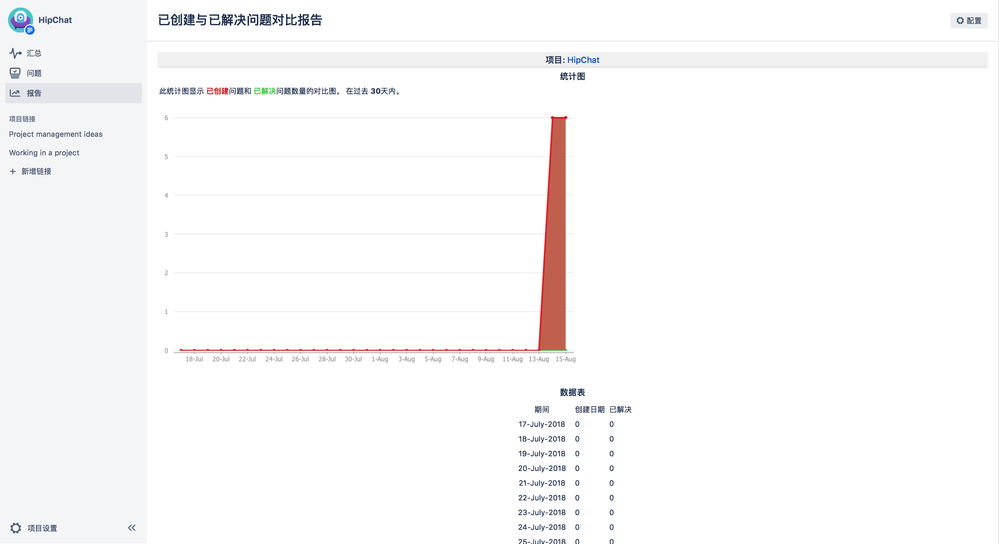Click 新增链接 add link text
This screenshot has width=999, height=544.
coord(36,171)
